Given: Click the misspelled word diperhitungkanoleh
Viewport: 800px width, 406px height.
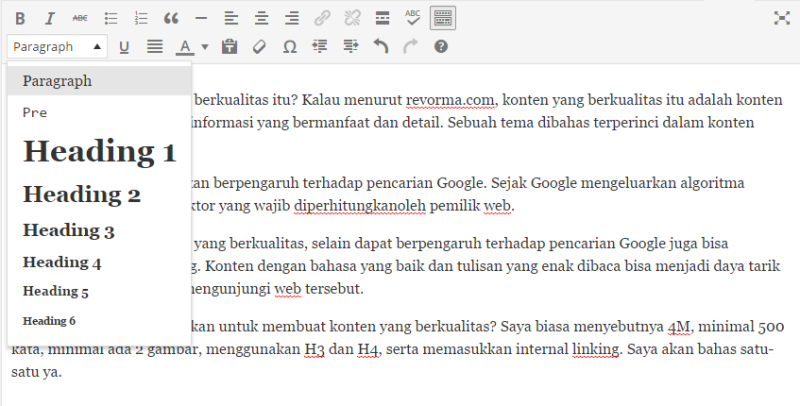Looking at the screenshot, I should coord(360,206).
